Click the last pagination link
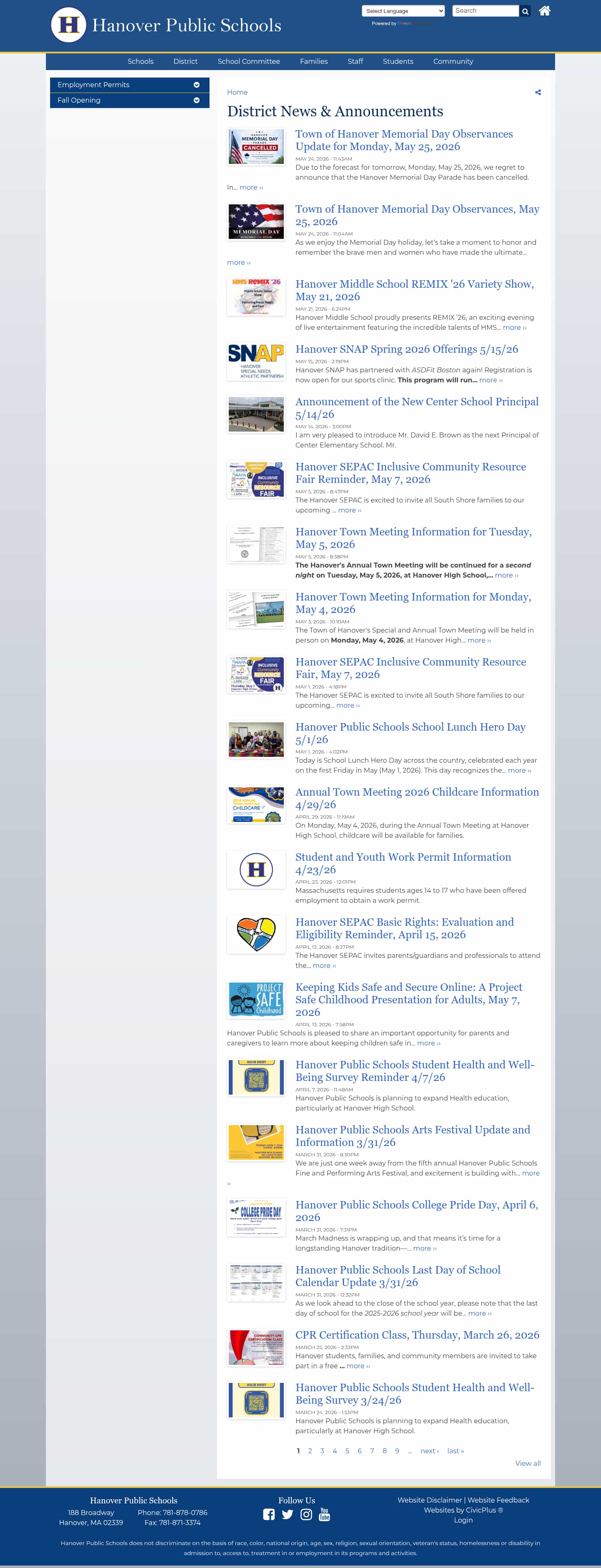The image size is (601, 1568). click(455, 1450)
